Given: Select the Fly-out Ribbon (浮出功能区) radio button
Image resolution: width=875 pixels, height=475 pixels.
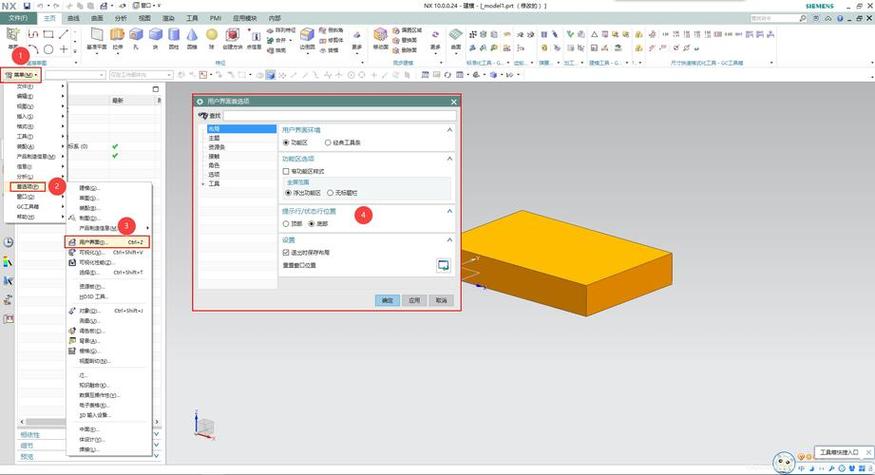Looking at the screenshot, I should pos(288,193).
